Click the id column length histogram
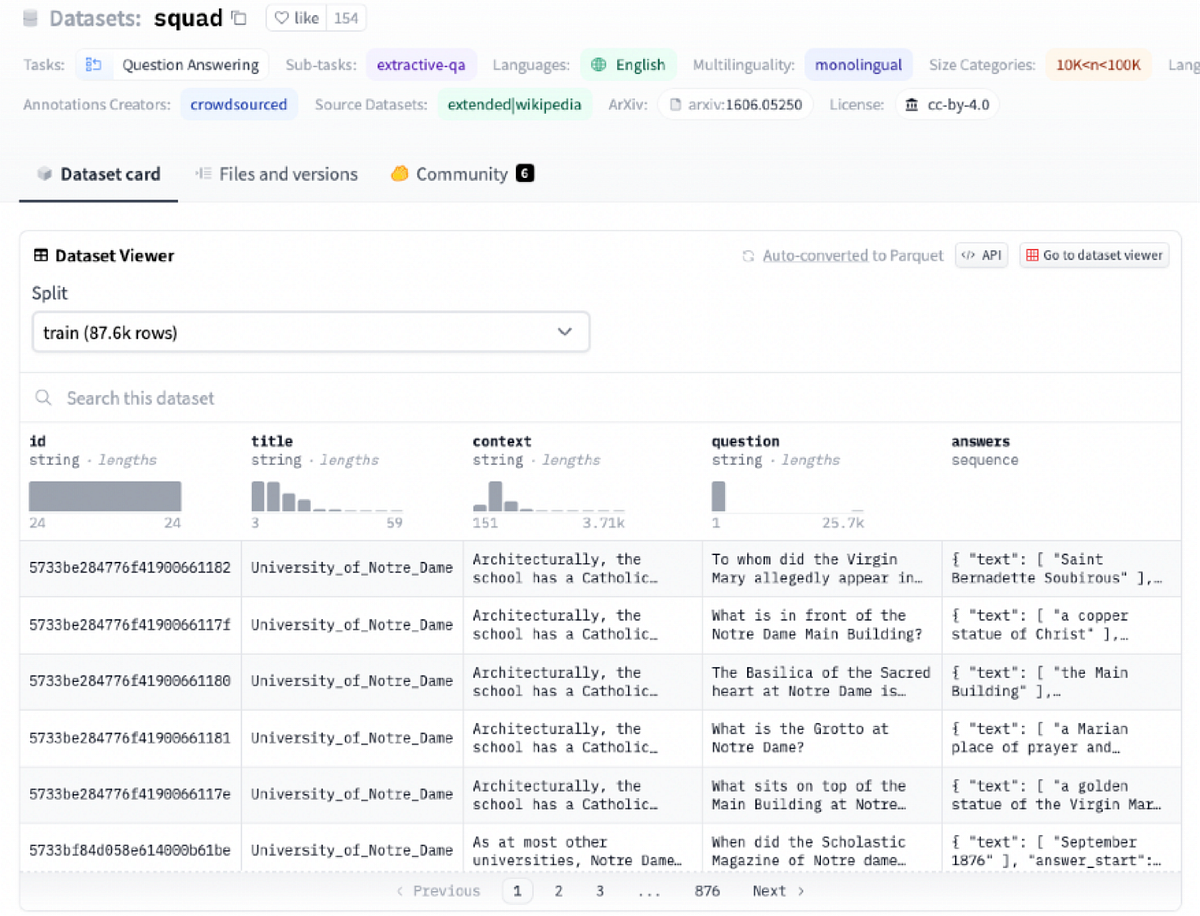 105,497
